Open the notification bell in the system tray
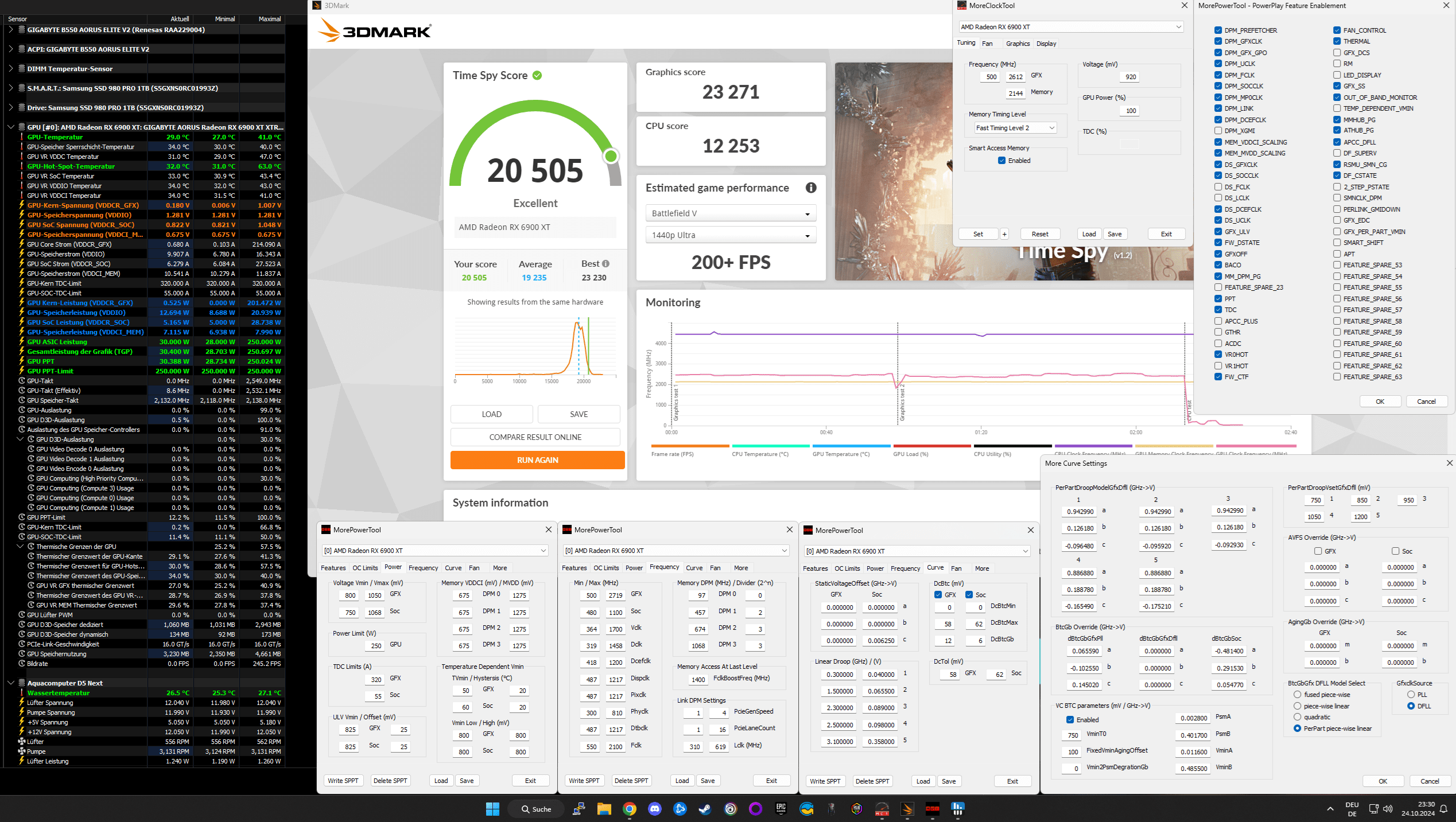 [x=1444, y=809]
